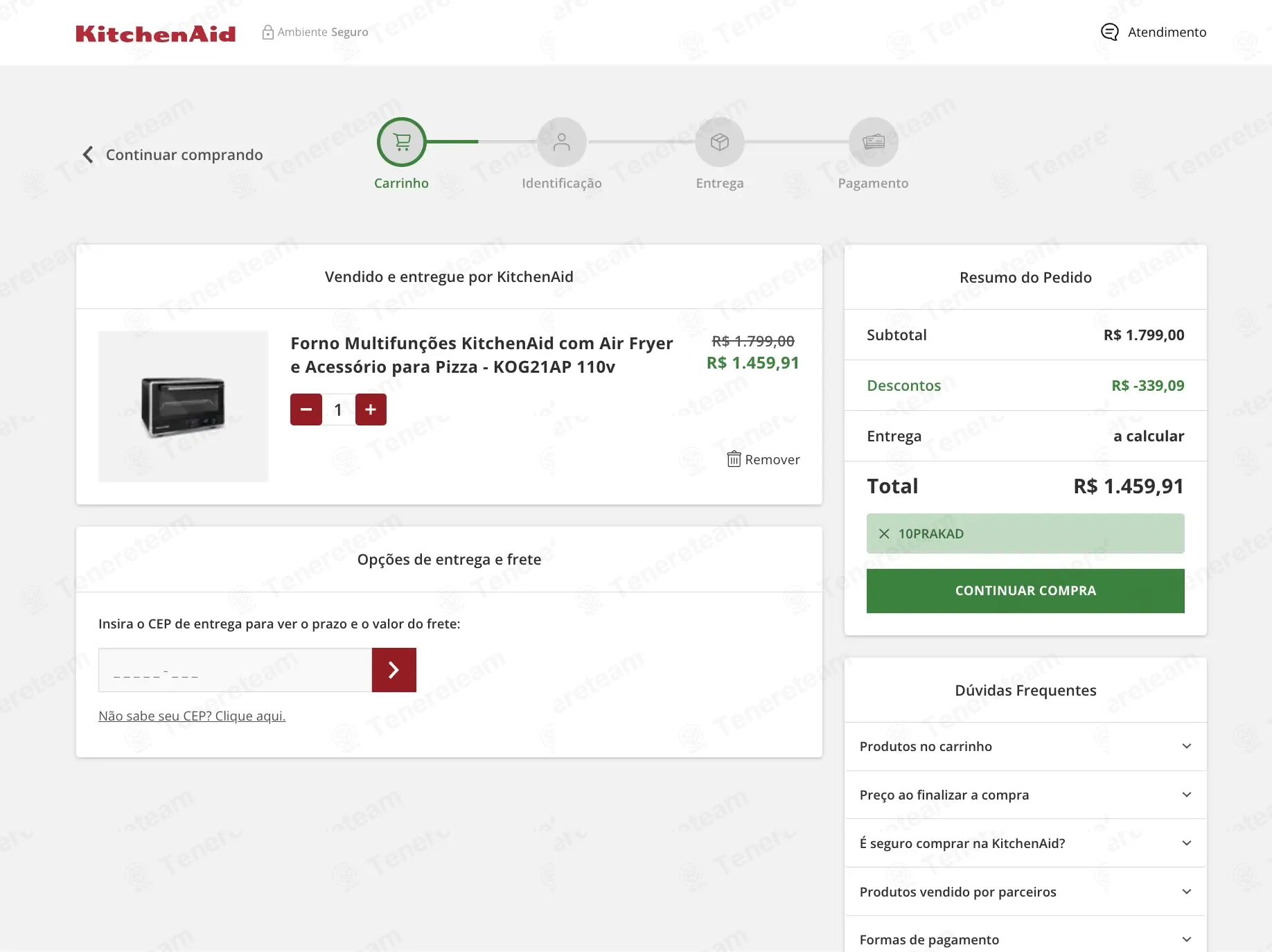This screenshot has width=1272, height=952.
Task: Click the Entrega 'a calcular' text
Action: coord(1149,436)
